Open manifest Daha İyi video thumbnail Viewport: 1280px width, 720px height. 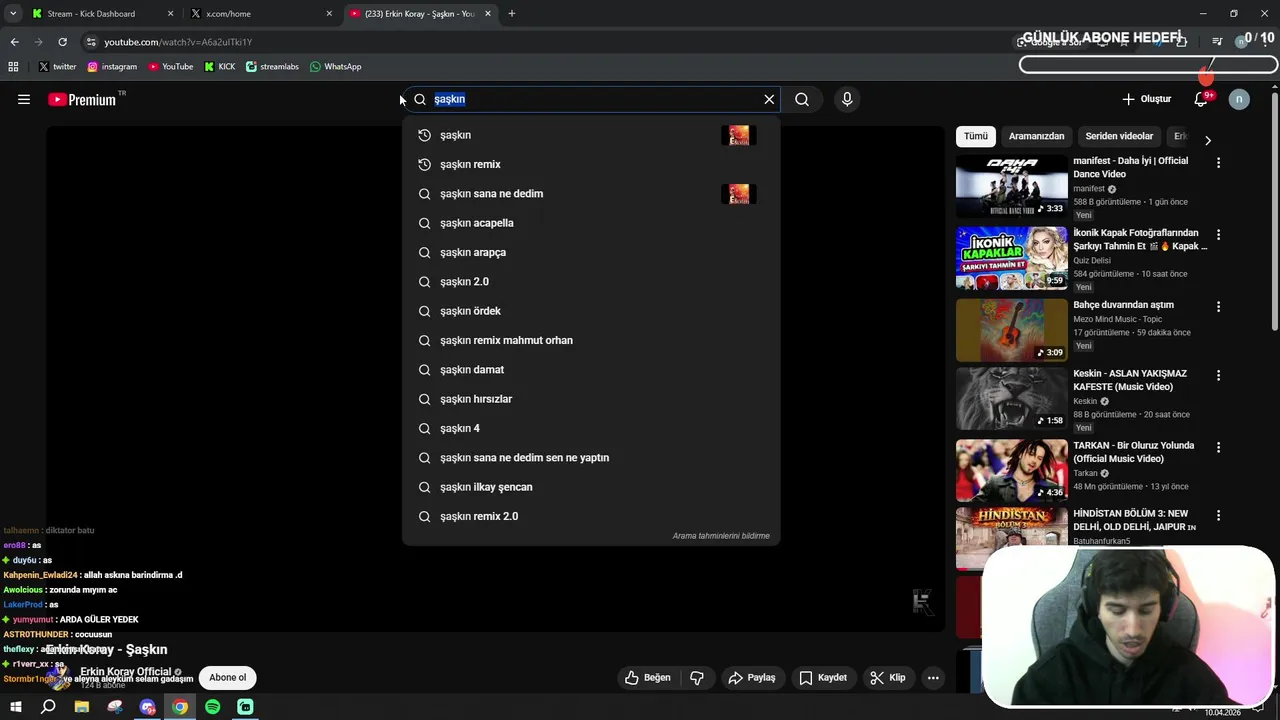1011,186
